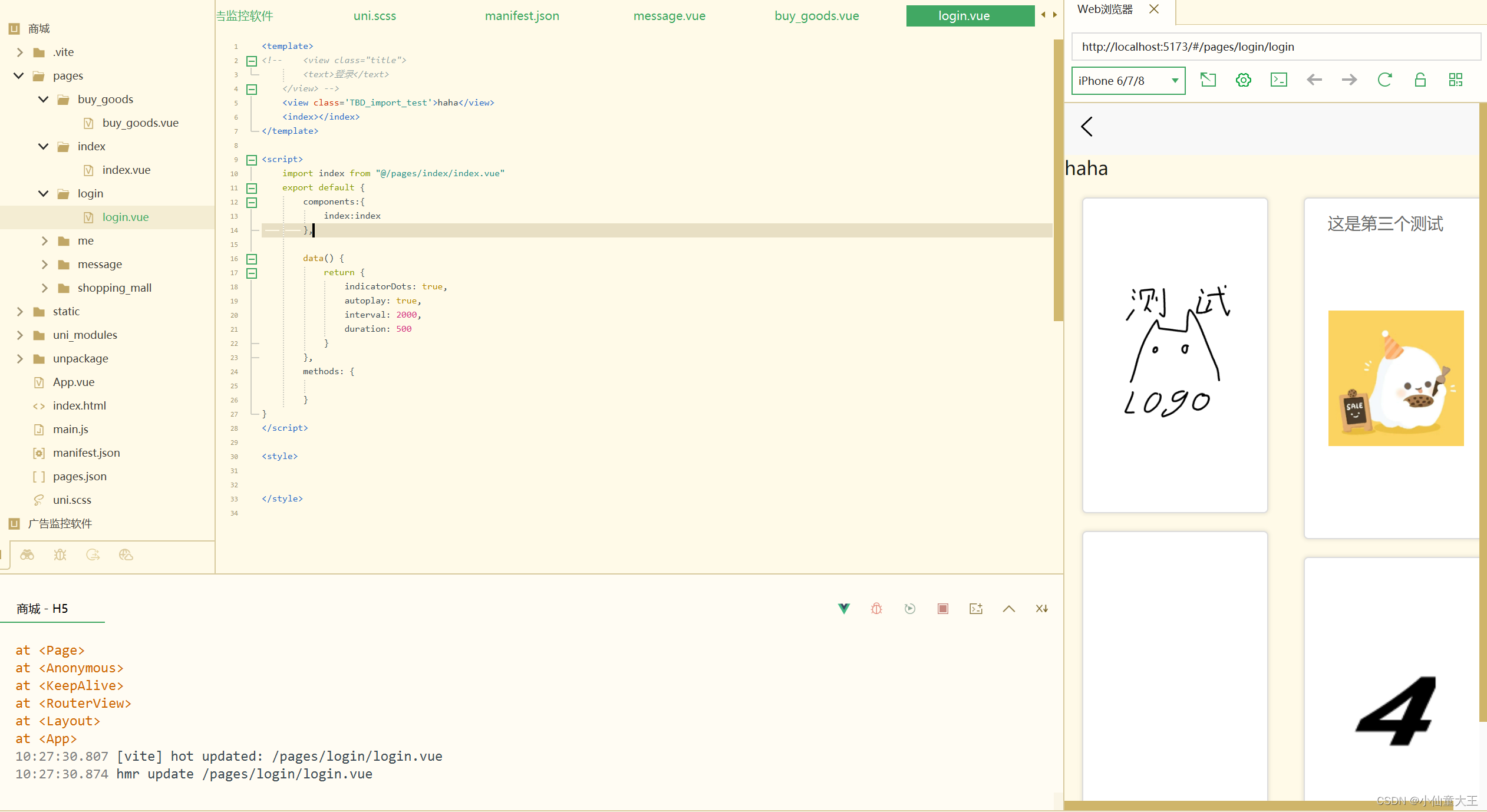Collapse the pages folder

click(19, 75)
